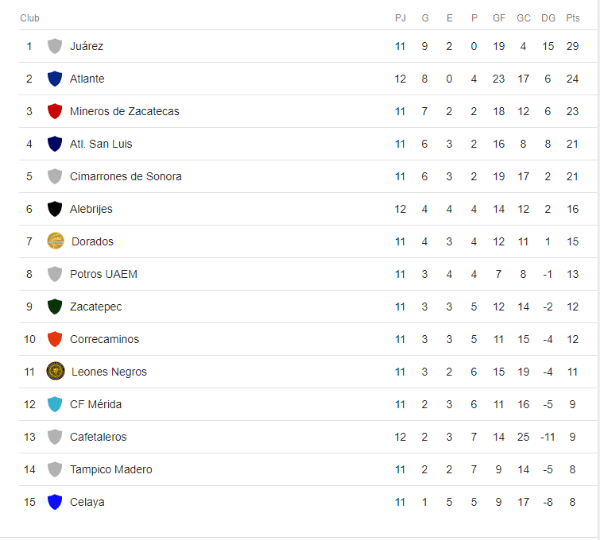Click the light-blue CF Mérida shield

55,404
